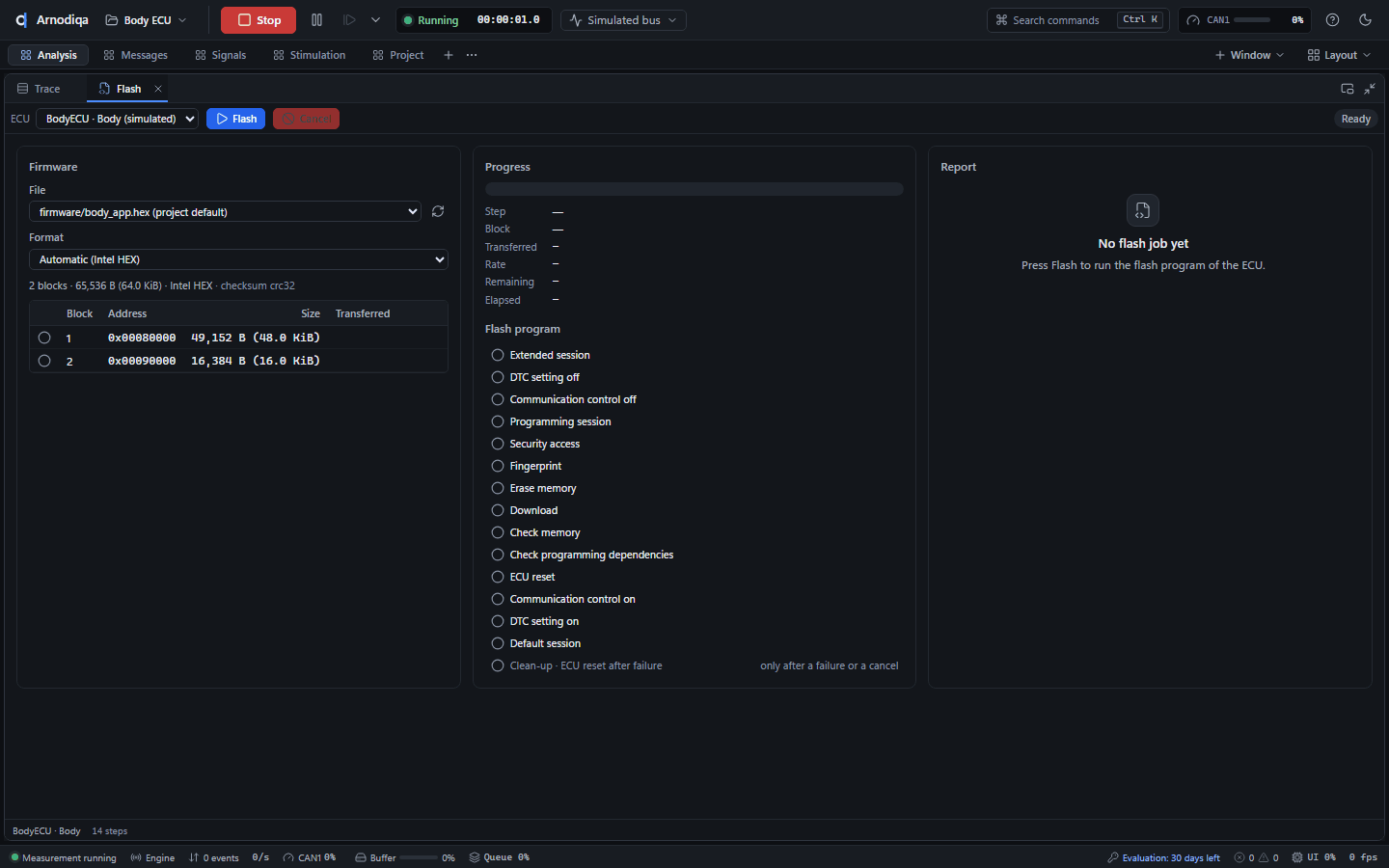
Task: Click the Erase memory step
Action: (543, 488)
